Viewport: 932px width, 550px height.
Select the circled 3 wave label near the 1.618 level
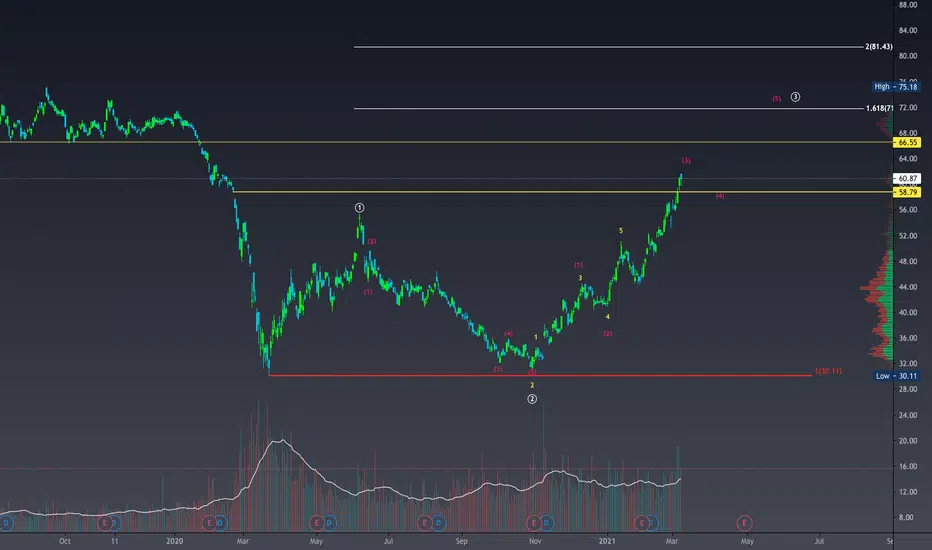[795, 97]
